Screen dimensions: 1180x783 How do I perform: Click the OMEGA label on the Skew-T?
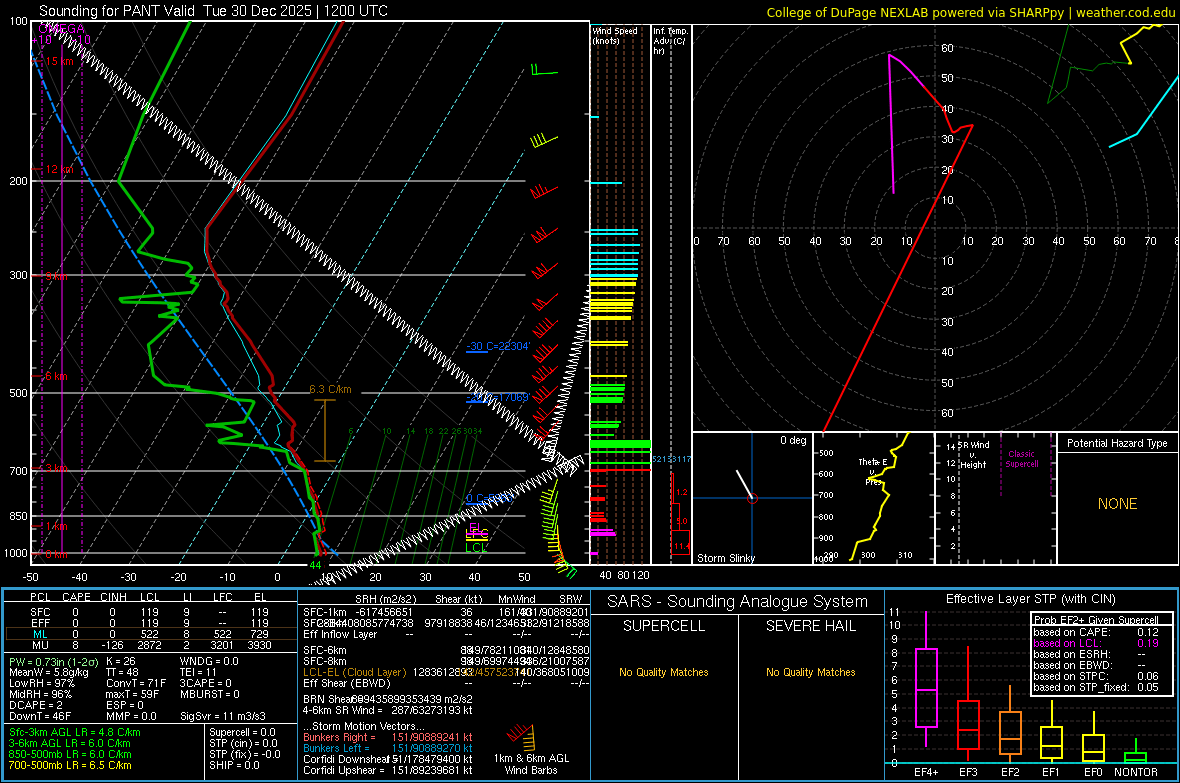[x=62, y=29]
